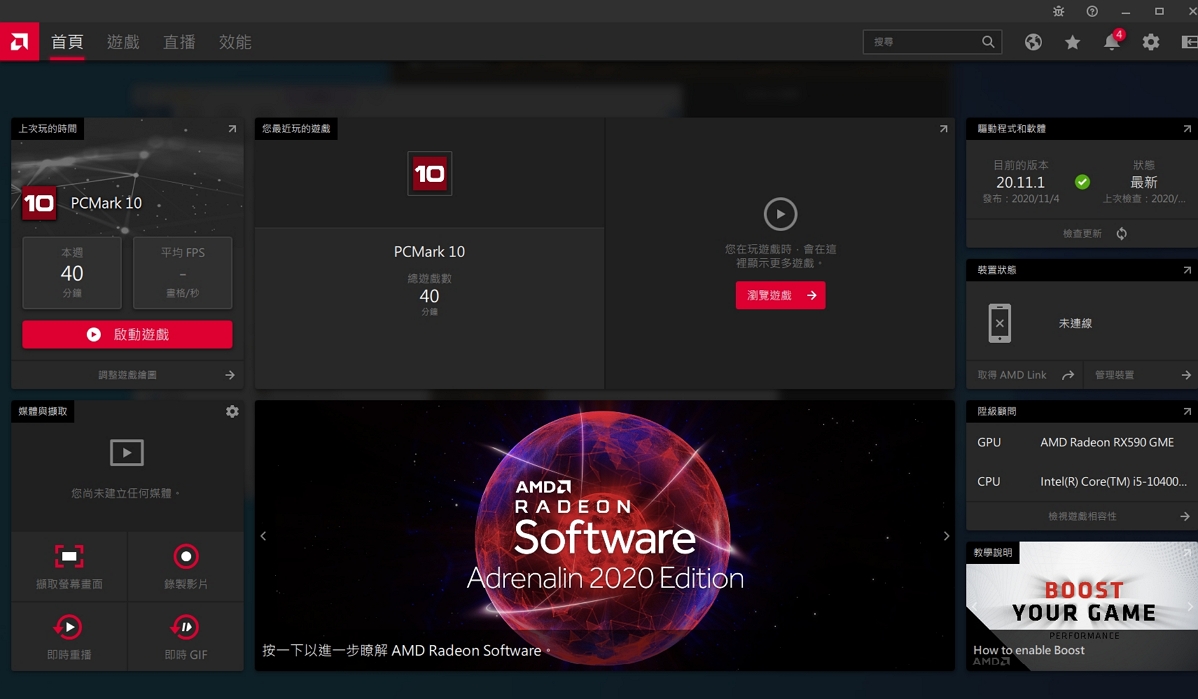Click the magnifier icon in the search box
This screenshot has width=1198, height=699.
pyautogui.click(x=988, y=42)
